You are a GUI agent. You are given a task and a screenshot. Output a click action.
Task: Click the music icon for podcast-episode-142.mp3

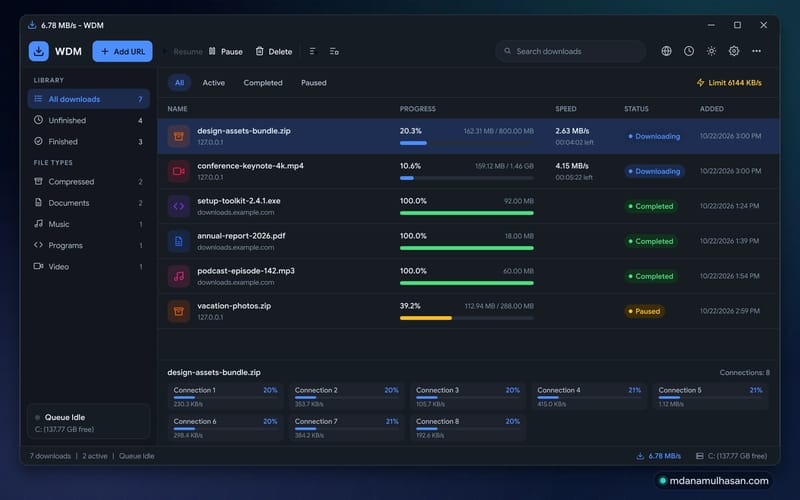[179, 276]
